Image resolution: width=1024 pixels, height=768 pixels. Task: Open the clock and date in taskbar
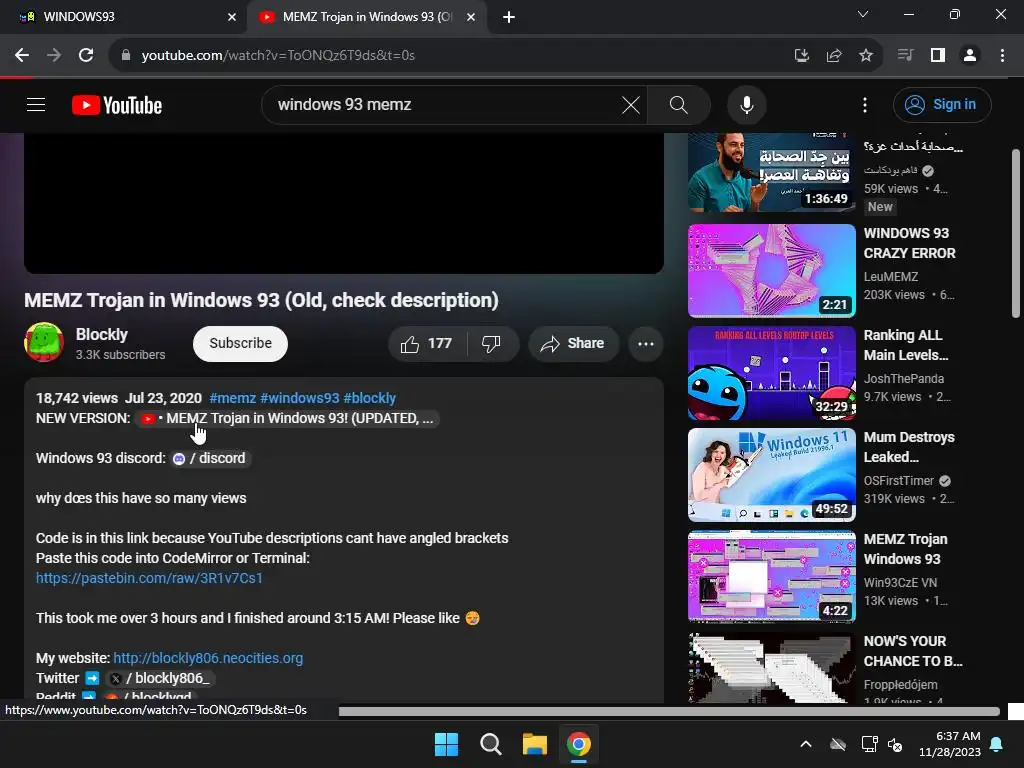pos(950,744)
